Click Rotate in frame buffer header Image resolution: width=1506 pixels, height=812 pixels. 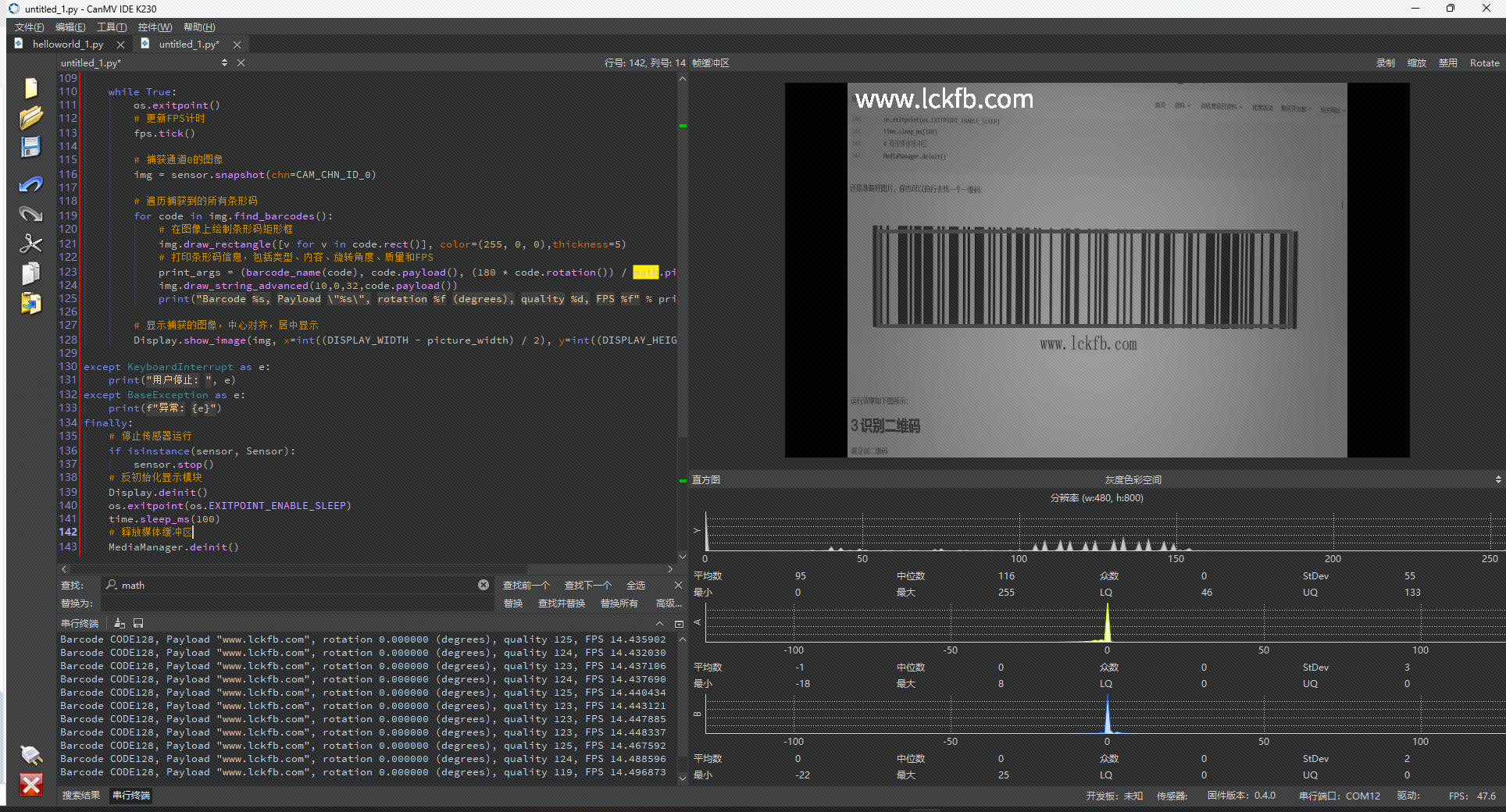[1484, 62]
